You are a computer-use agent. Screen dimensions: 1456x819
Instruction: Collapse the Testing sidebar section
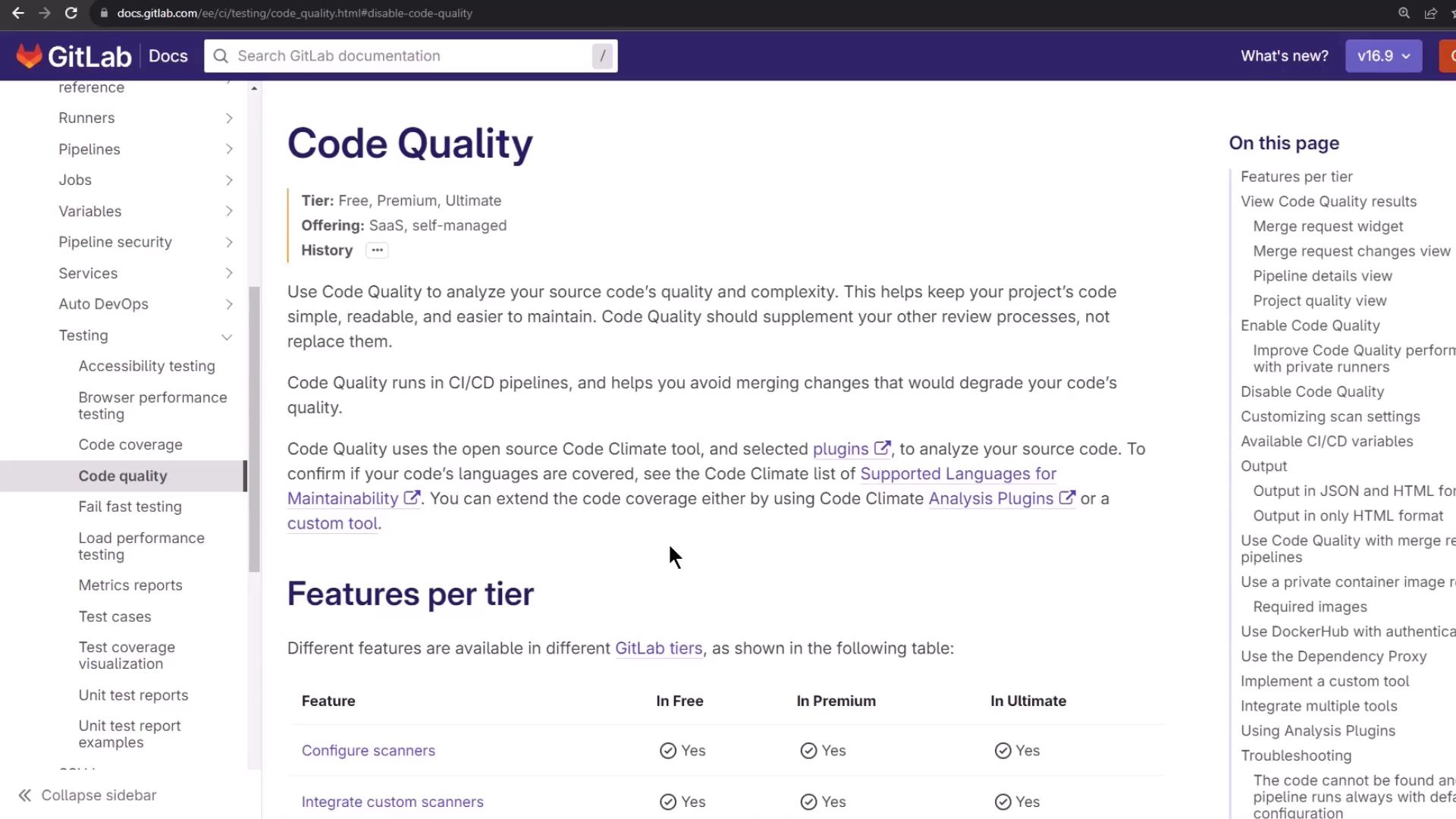pos(226,336)
